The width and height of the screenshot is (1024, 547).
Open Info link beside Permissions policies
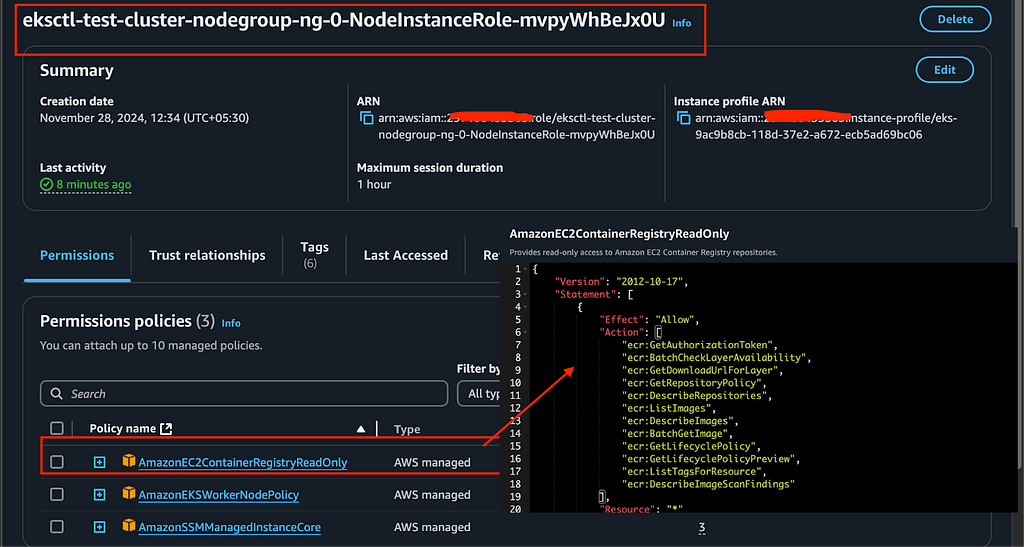tap(231, 323)
